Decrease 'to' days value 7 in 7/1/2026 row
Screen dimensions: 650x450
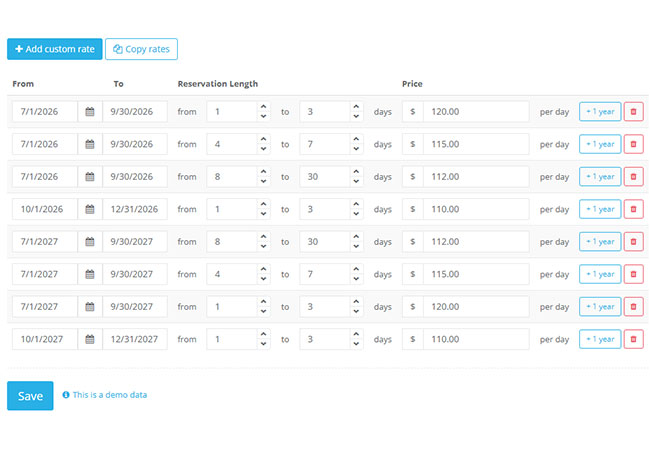click(x=357, y=149)
